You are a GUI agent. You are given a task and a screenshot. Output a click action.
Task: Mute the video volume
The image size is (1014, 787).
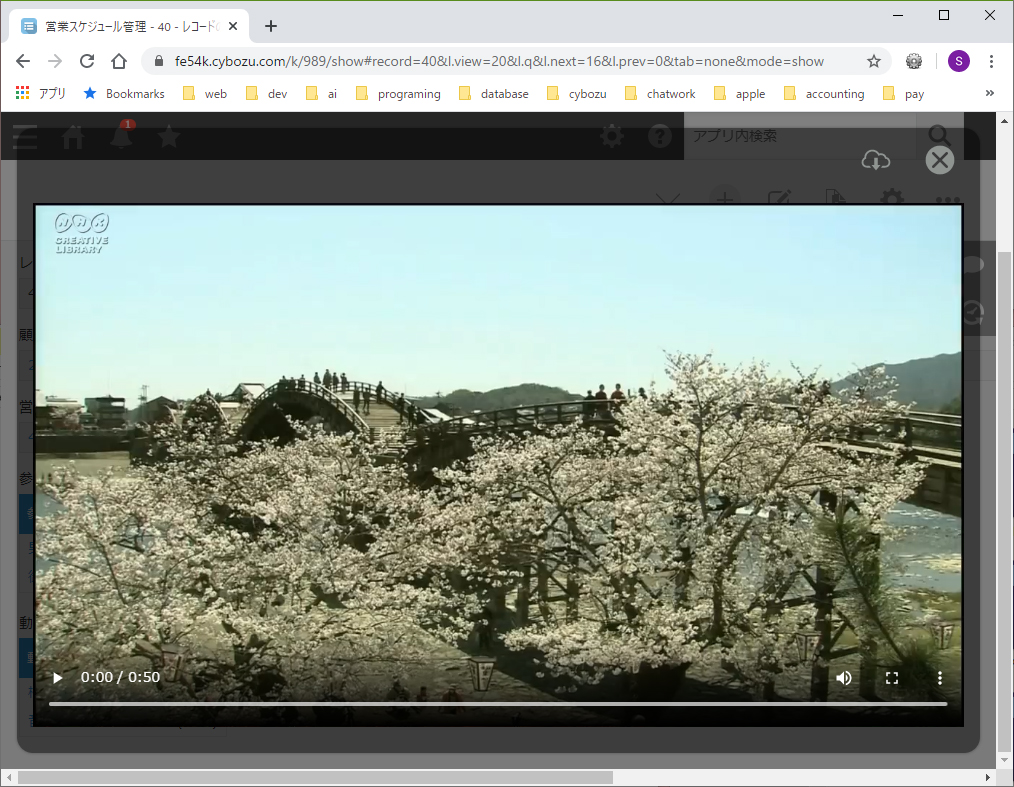pos(843,678)
